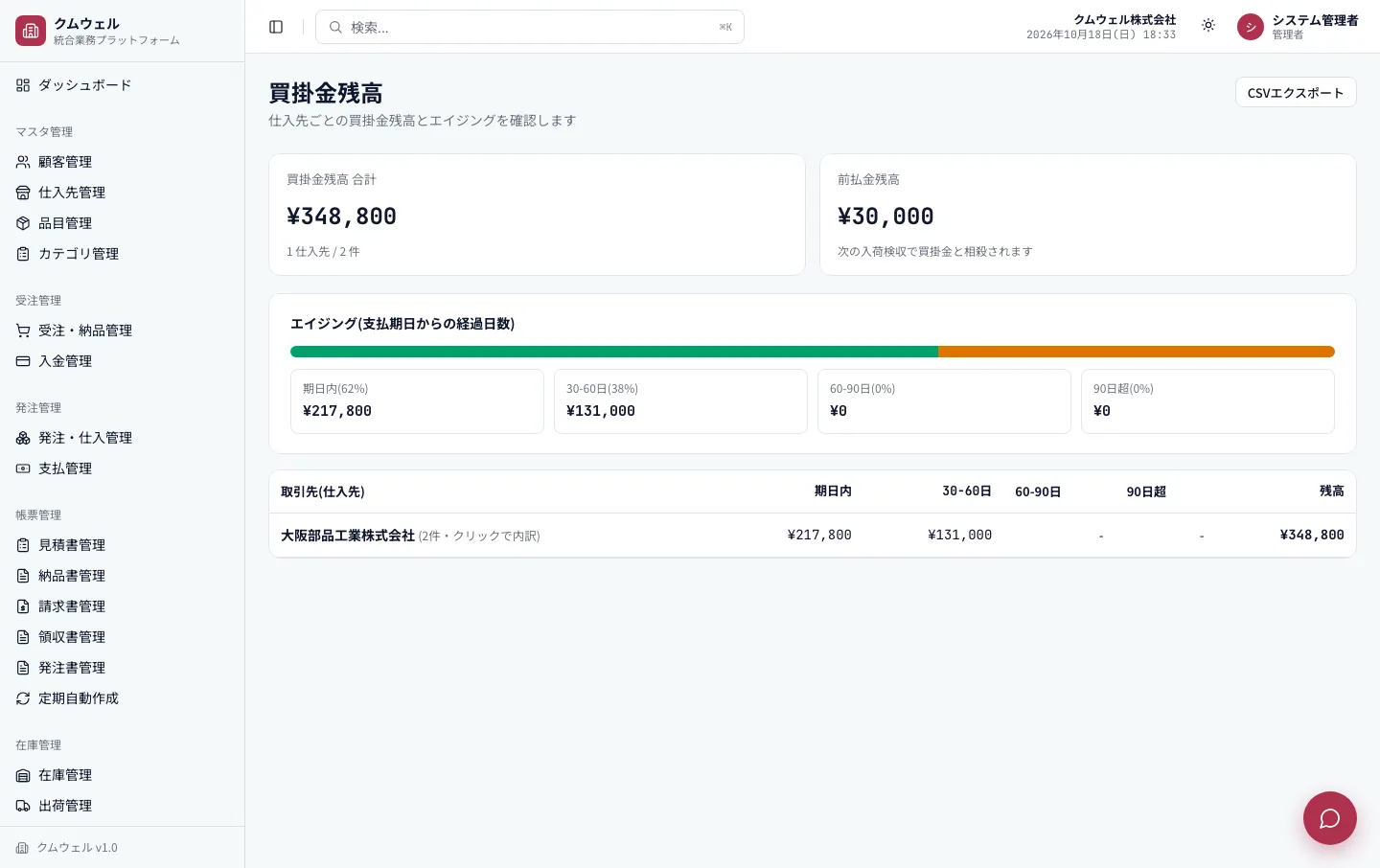Click the orange 30-60日 aging bar segment
Image resolution: width=1380 pixels, height=868 pixels.
pos(1137,352)
